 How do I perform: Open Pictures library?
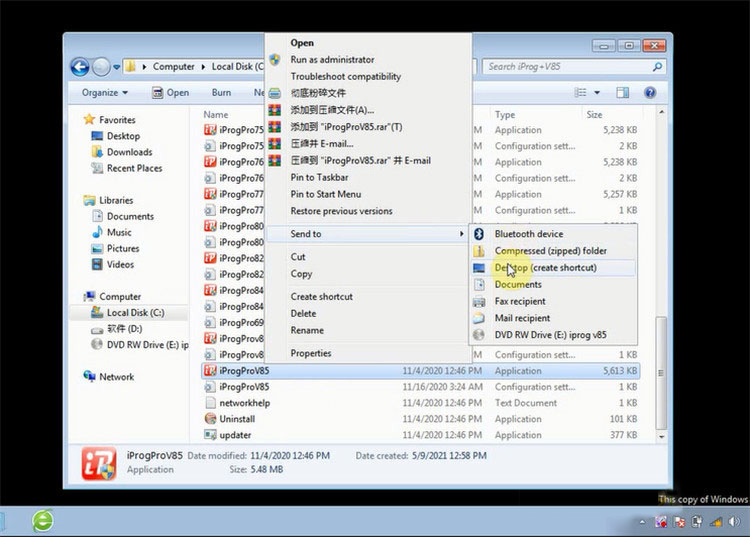[x=115, y=249]
